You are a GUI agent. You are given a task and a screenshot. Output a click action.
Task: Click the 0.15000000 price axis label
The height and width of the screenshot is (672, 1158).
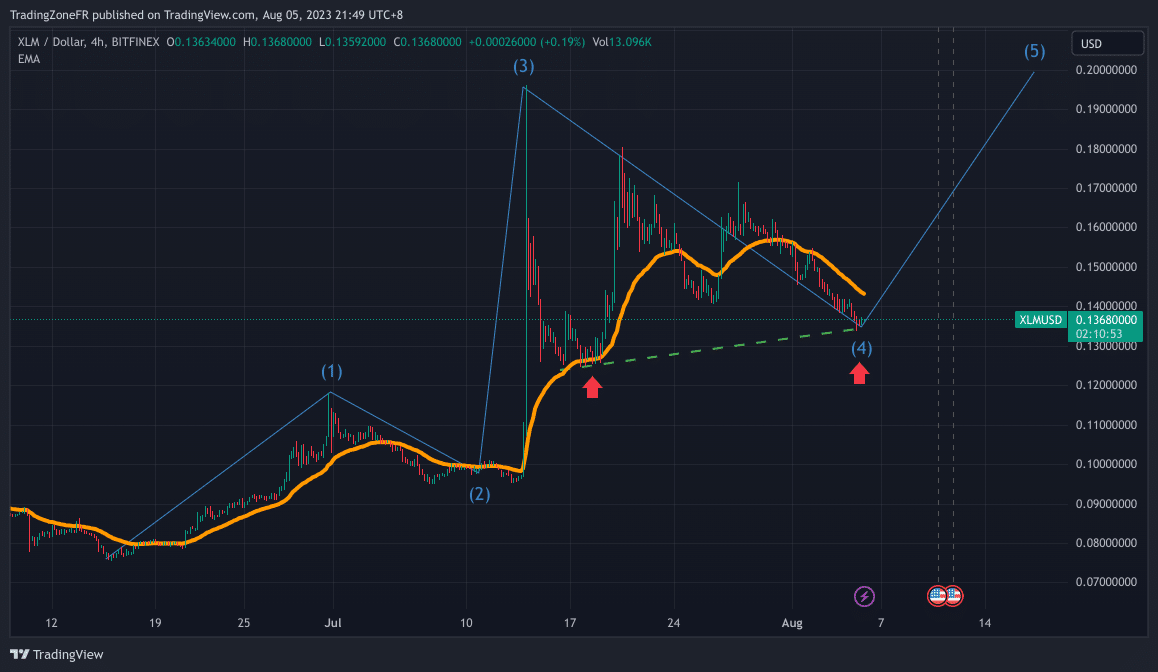tap(1106, 267)
